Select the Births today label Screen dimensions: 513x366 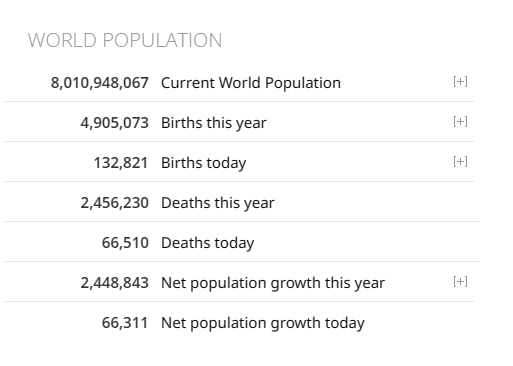pyautogui.click(x=204, y=163)
